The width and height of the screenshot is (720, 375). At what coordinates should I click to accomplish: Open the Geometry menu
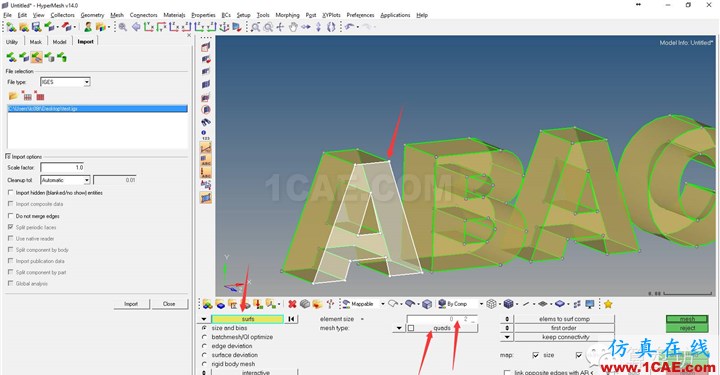92,15
